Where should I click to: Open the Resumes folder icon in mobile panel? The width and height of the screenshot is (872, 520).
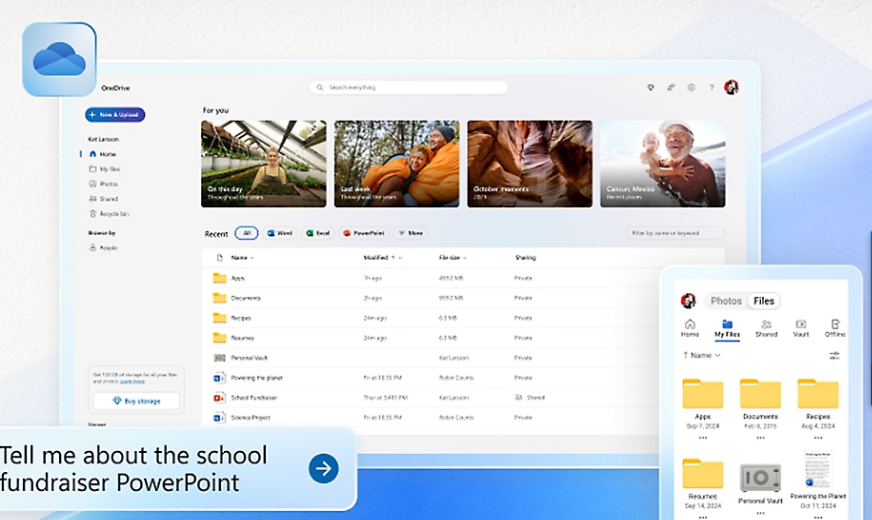point(703,473)
